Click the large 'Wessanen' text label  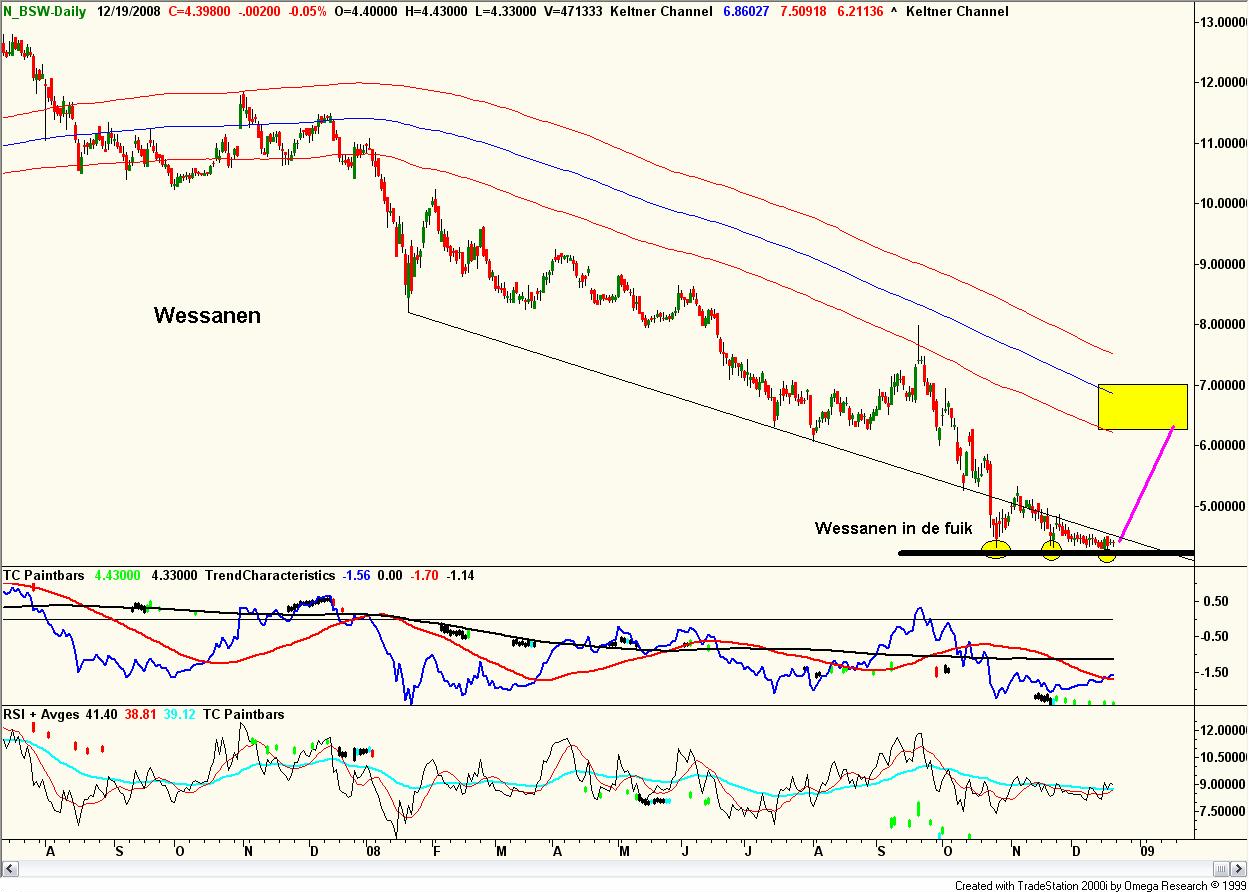207,315
